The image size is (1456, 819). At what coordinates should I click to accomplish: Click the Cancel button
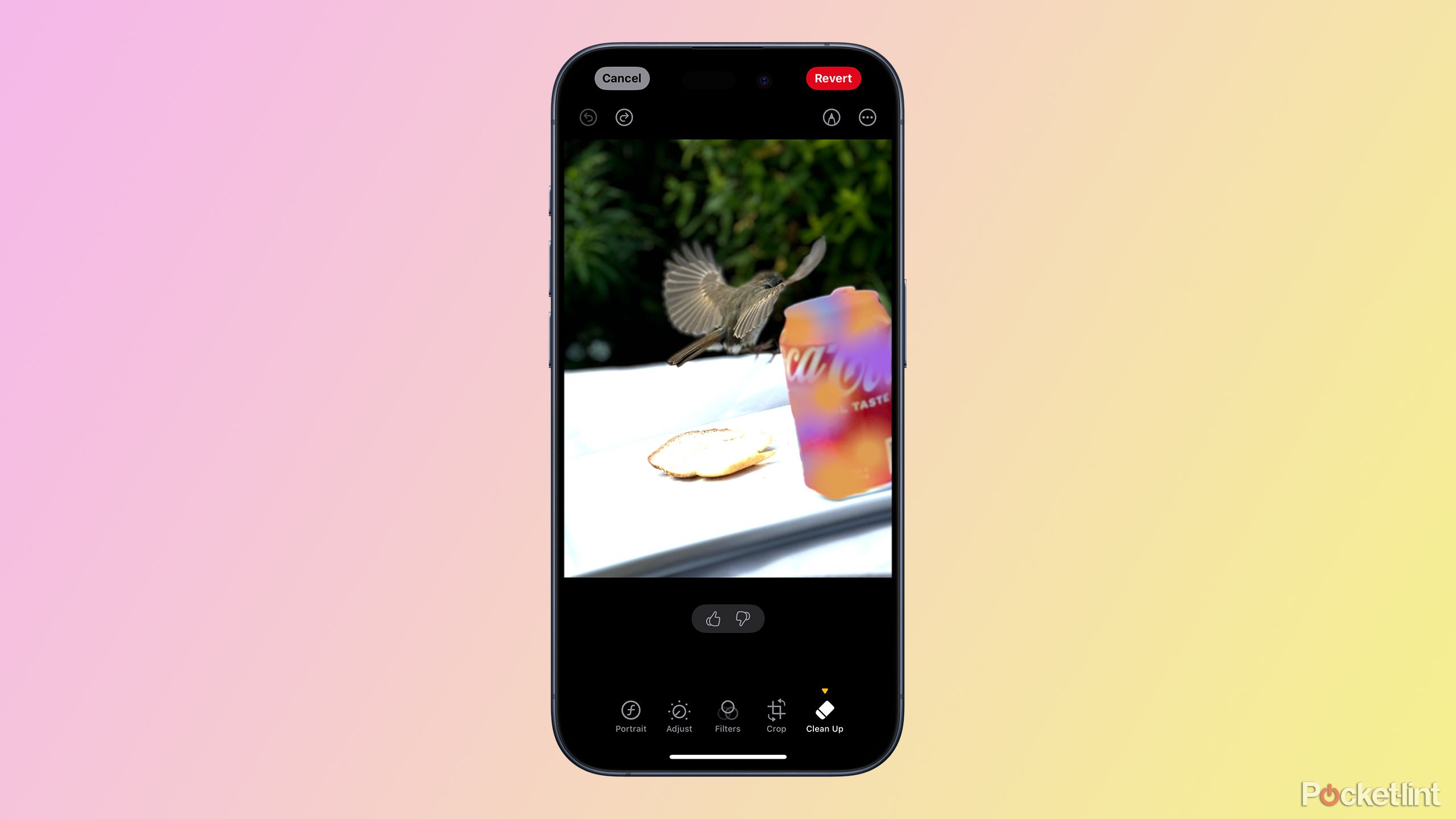click(x=622, y=77)
